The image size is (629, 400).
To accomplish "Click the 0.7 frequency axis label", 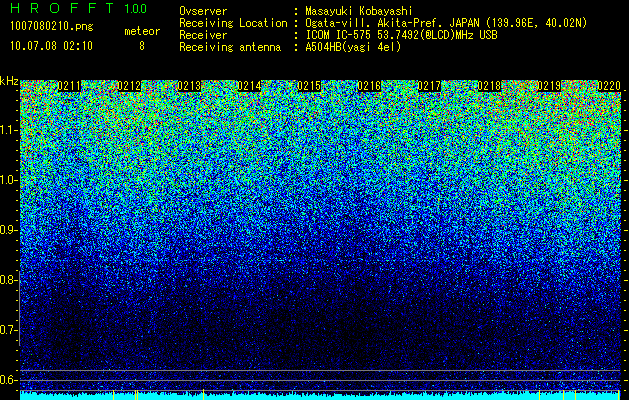I will 9,330.
